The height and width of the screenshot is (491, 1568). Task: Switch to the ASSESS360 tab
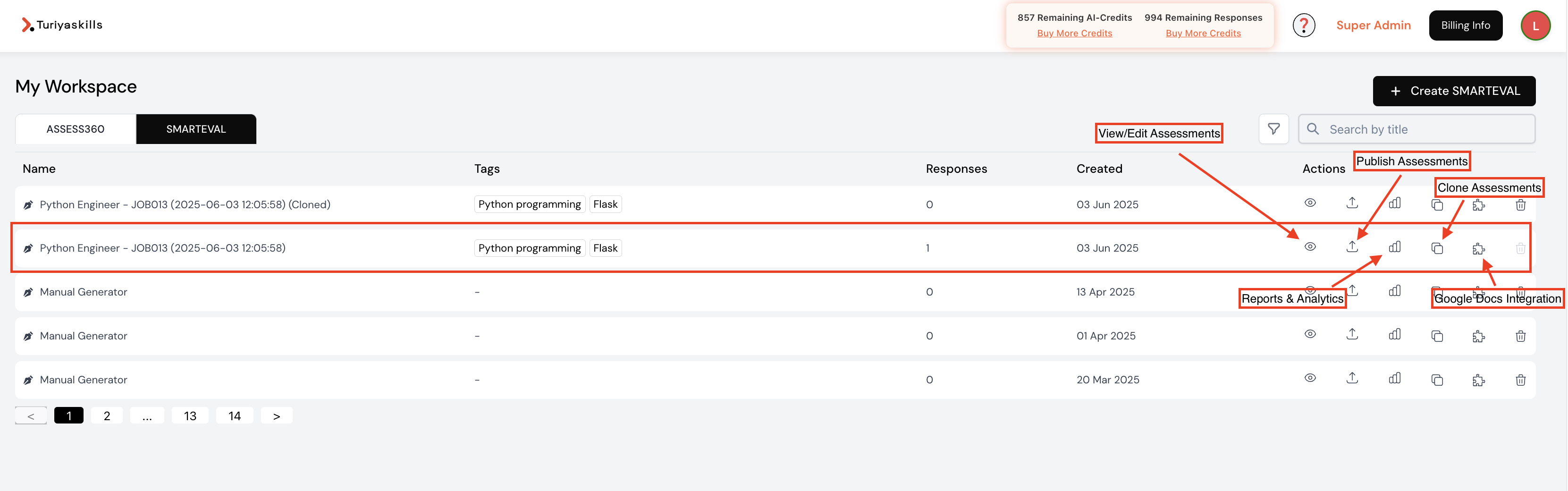(x=76, y=128)
